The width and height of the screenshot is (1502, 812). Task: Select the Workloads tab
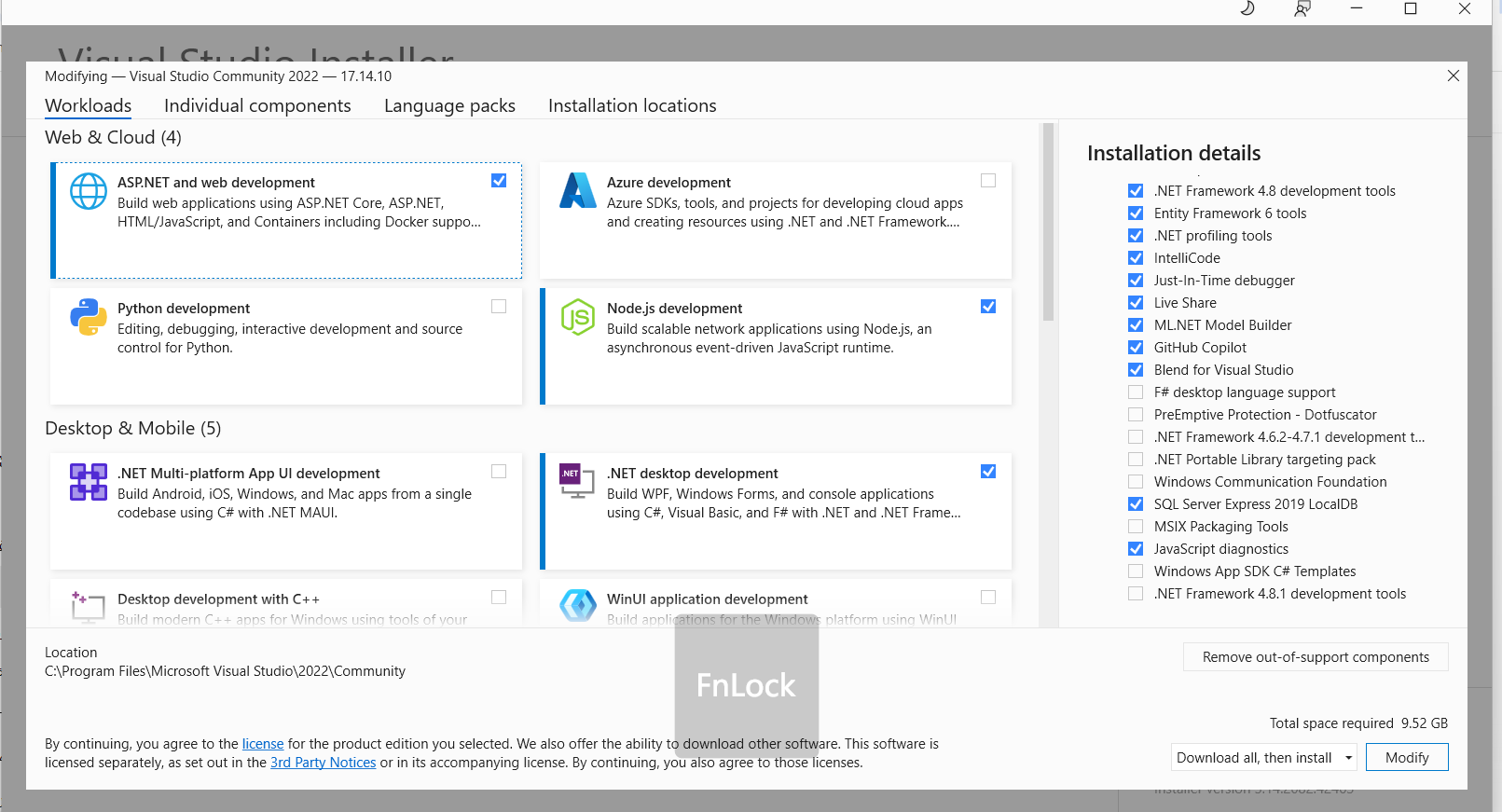pyautogui.click(x=89, y=106)
